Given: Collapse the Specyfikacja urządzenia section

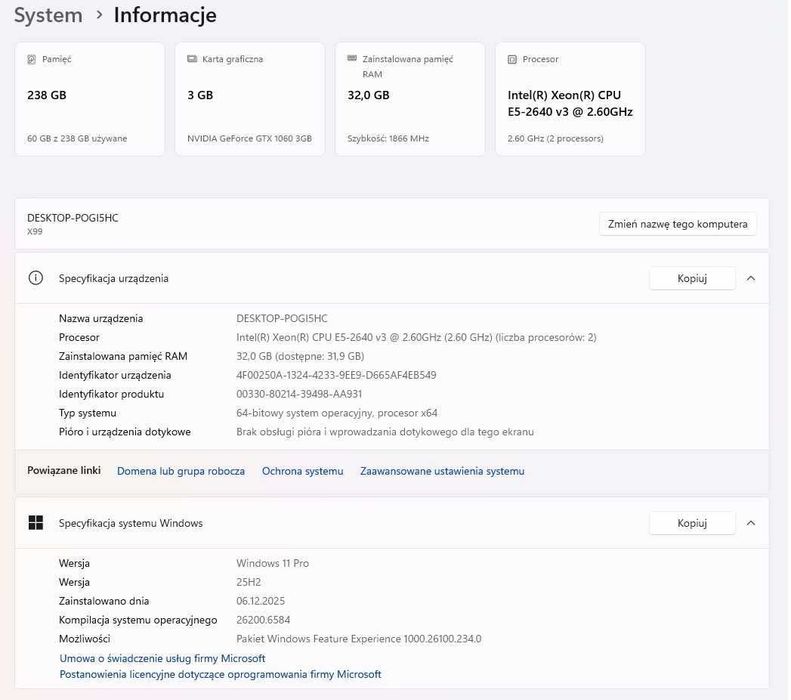Looking at the screenshot, I should click(x=751, y=278).
